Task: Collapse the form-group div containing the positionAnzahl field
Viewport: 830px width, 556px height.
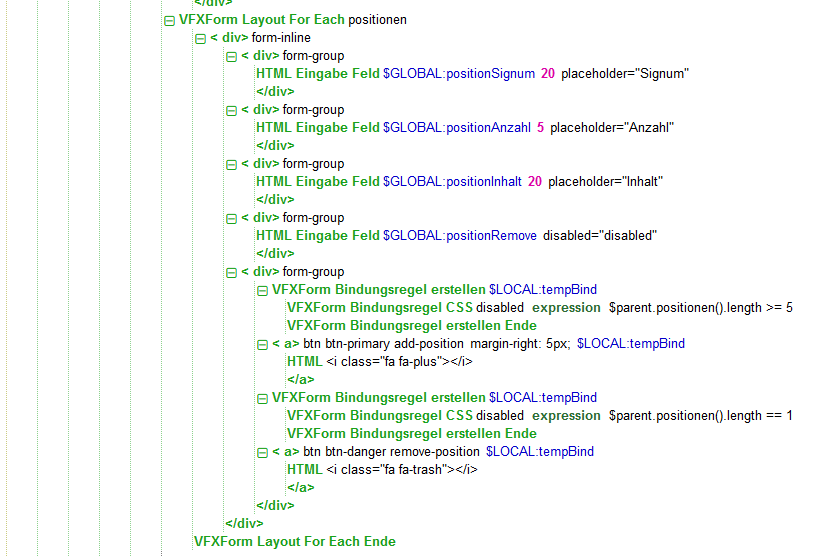Action: (x=231, y=110)
